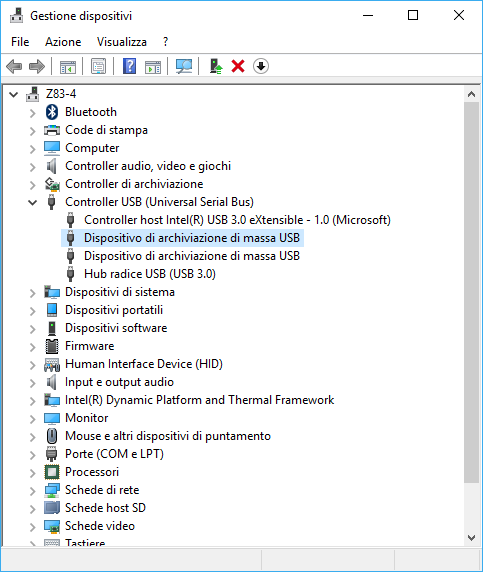Select the highlighted Dispositivo di archiviazione di massa USB
This screenshot has width=483, height=572.
pos(192,238)
